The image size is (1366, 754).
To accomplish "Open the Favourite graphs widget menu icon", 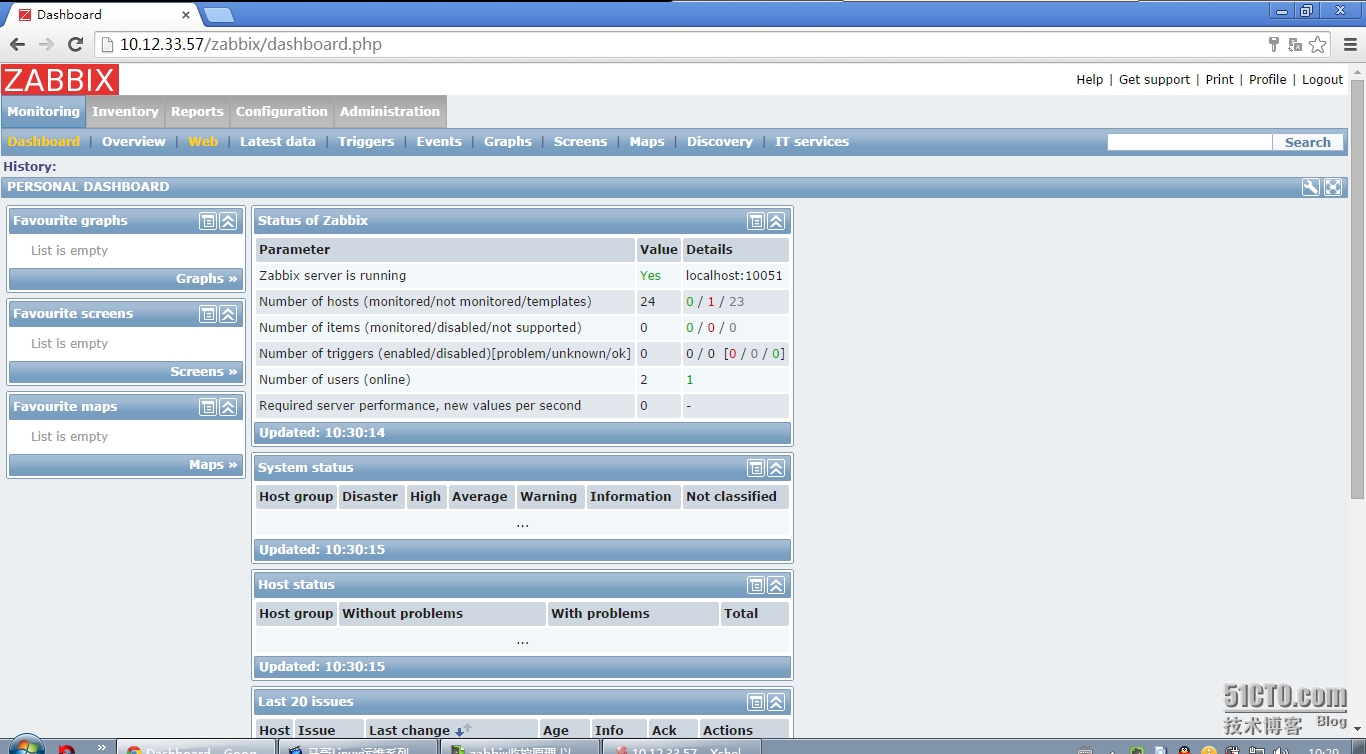I will pyautogui.click(x=208, y=221).
